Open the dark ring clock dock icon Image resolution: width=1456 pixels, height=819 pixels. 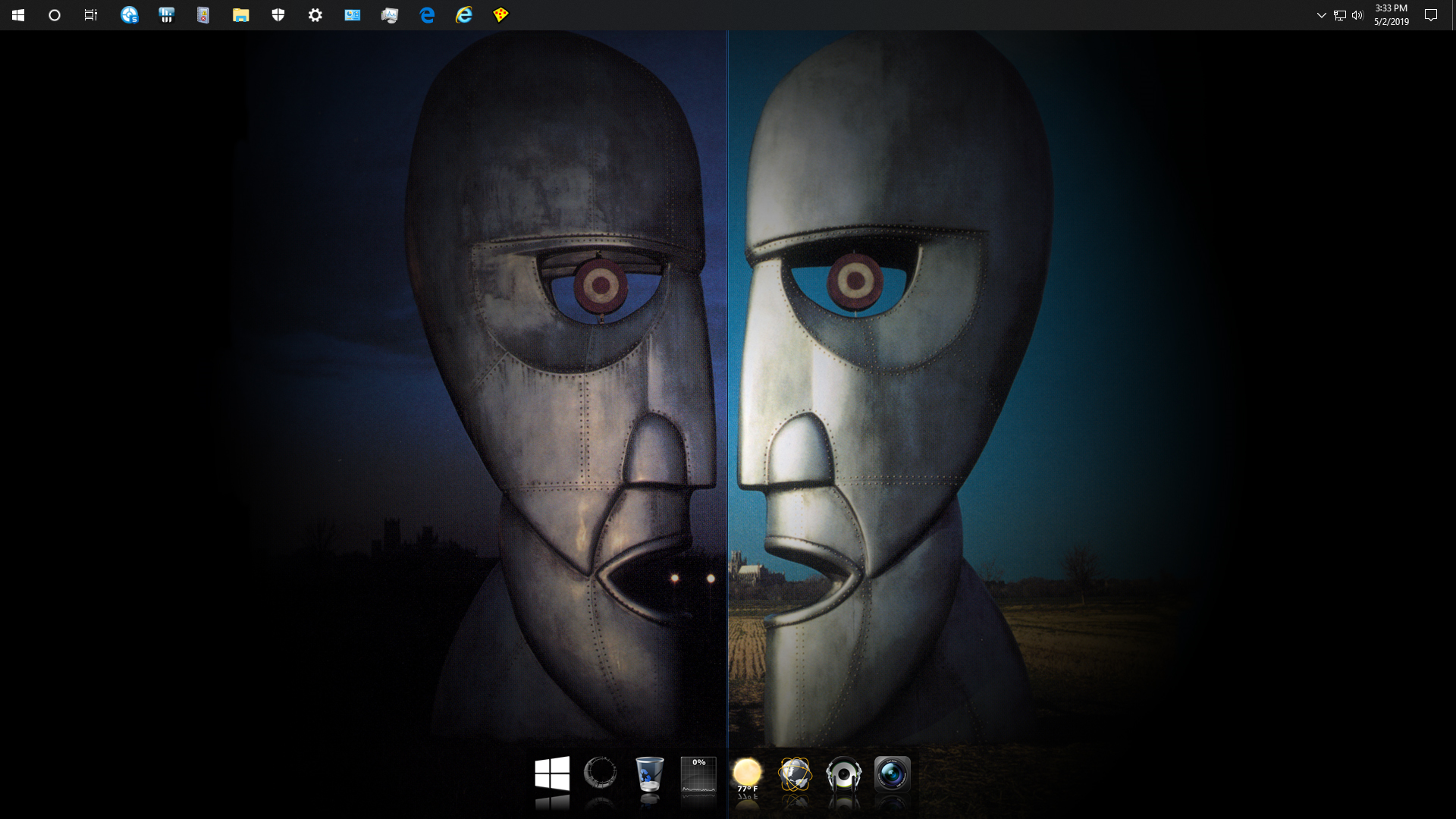[600, 773]
